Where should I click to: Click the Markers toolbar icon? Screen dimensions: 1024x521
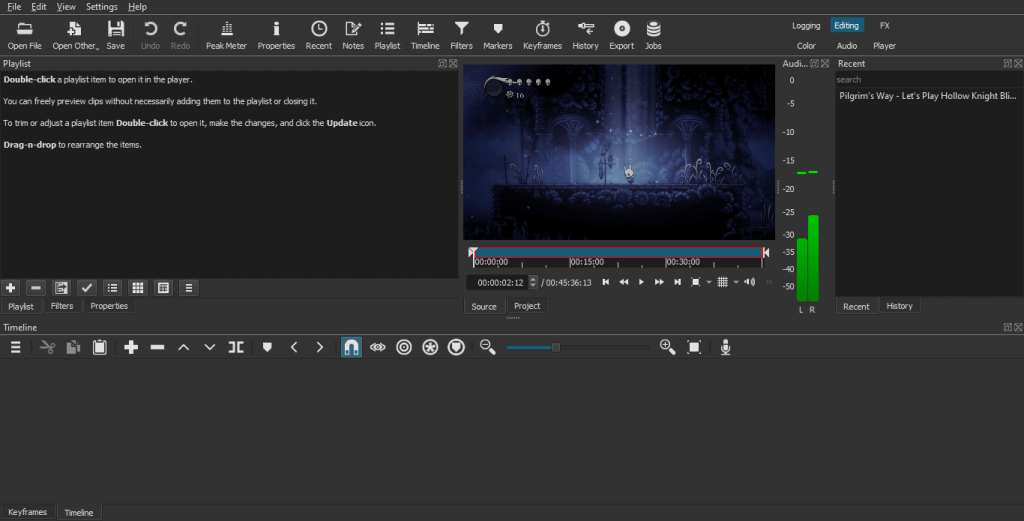[497, 35]
